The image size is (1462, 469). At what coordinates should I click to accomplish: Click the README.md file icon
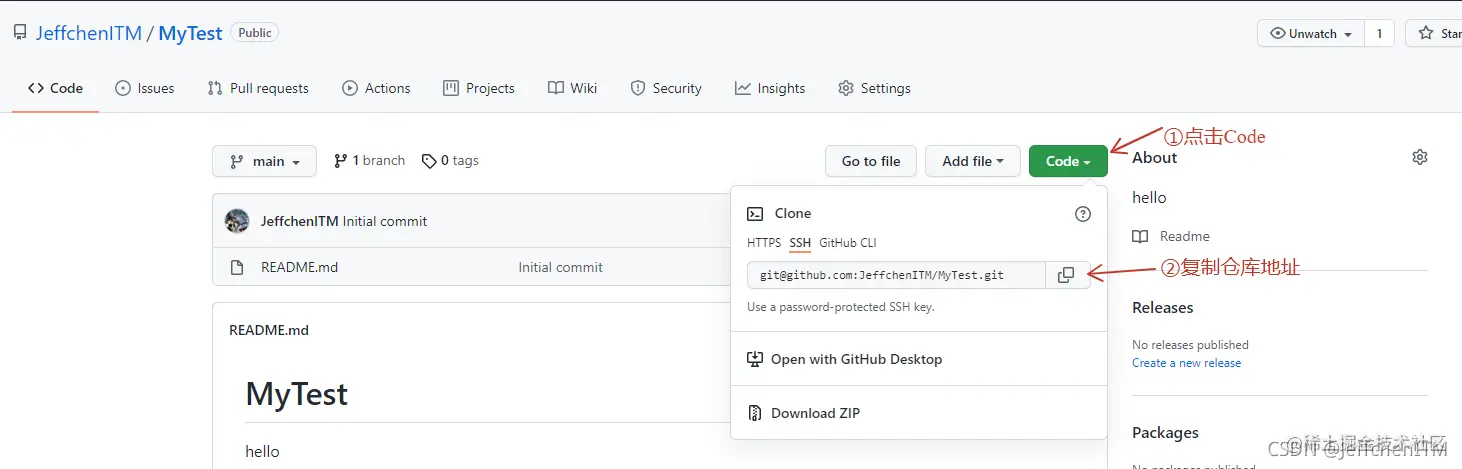[x=237, y=268]
